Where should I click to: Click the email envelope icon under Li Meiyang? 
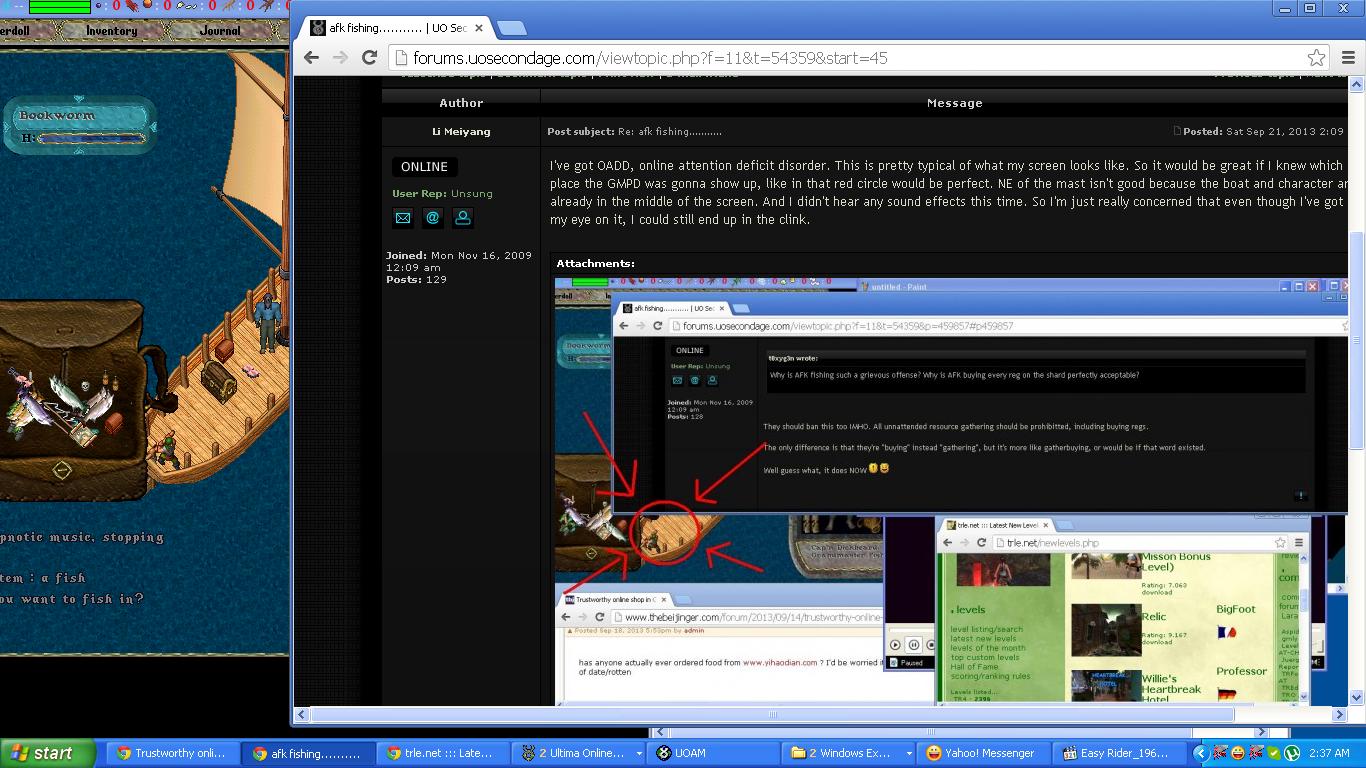[403, 218]
